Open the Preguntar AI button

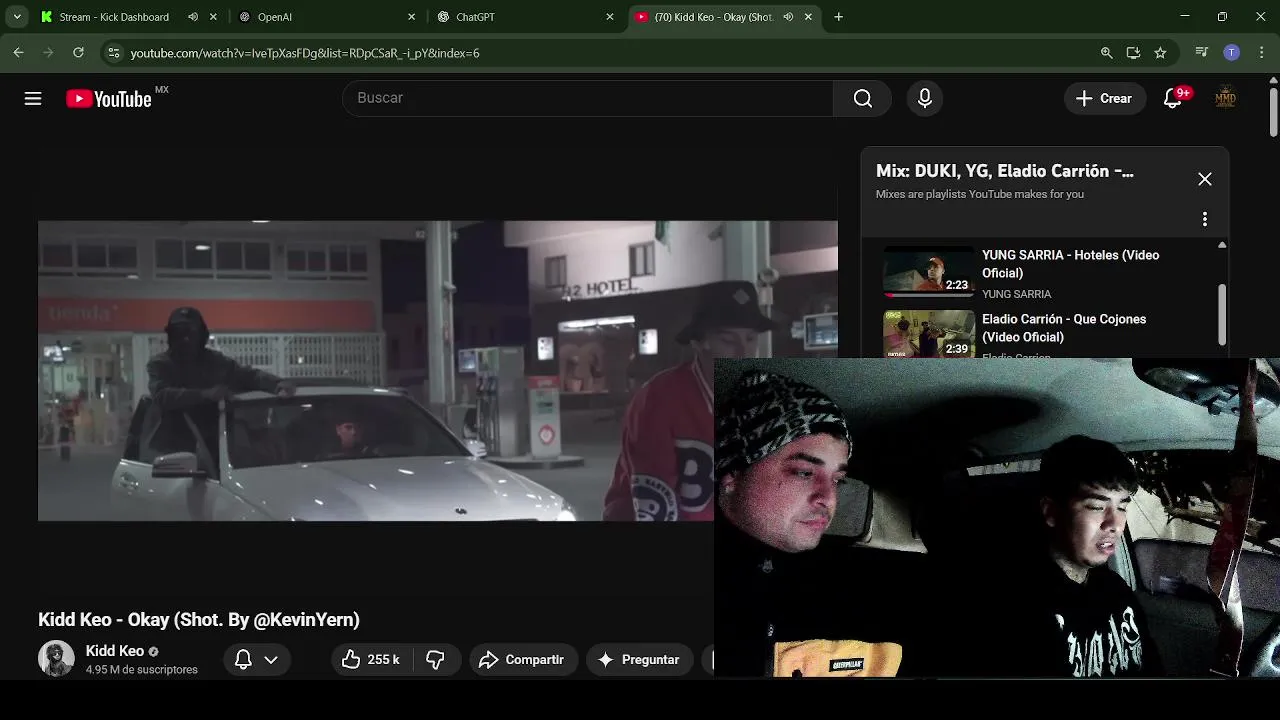pyautogui.click(x=639, y=660)
